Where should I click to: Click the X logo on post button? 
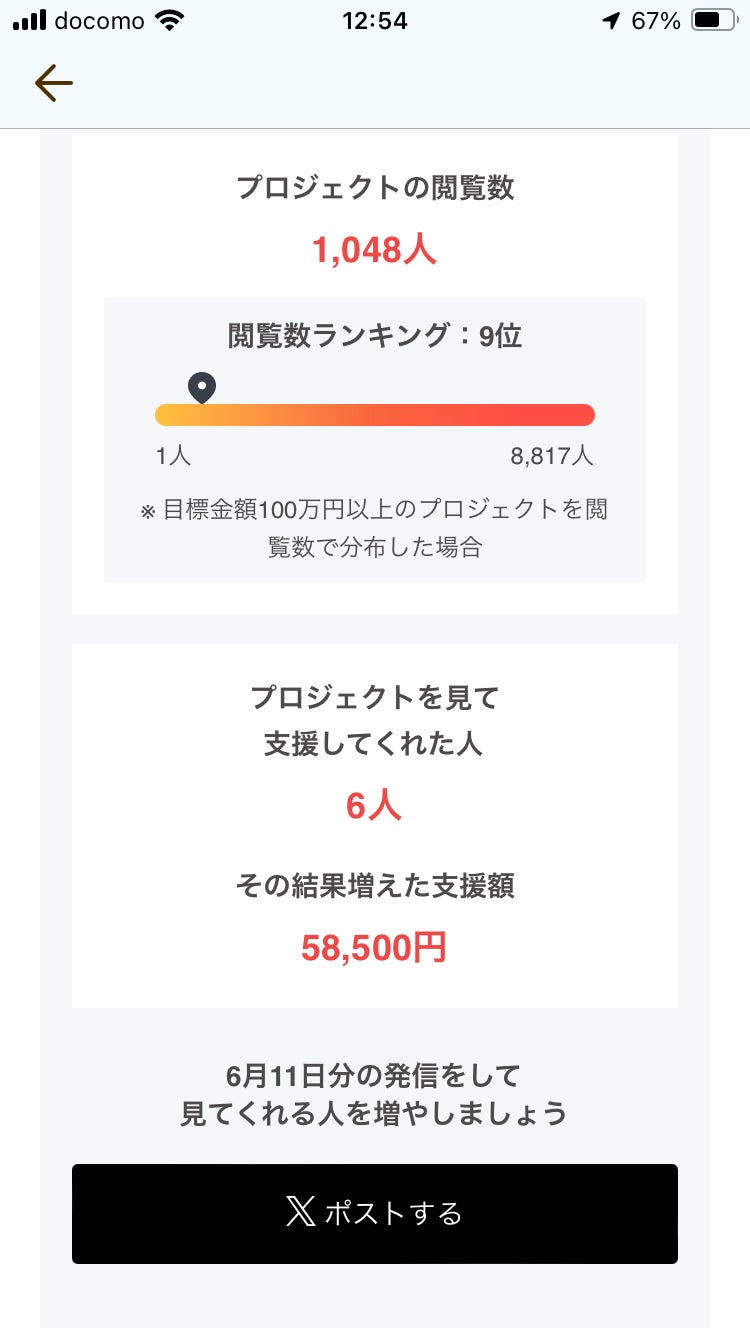[300, 1213]
